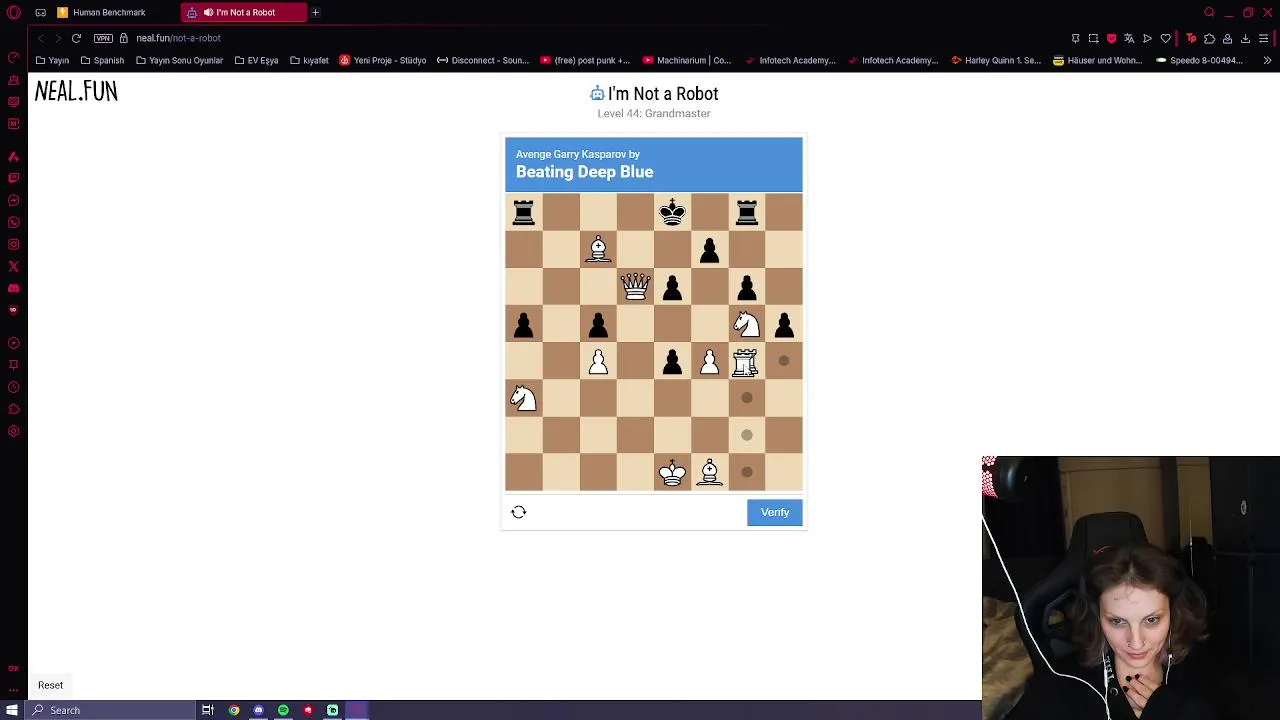This screenshot has height=720, width=1280.
Task: Open the kıyafet bookmarks folder
Action: click(309, 60)
